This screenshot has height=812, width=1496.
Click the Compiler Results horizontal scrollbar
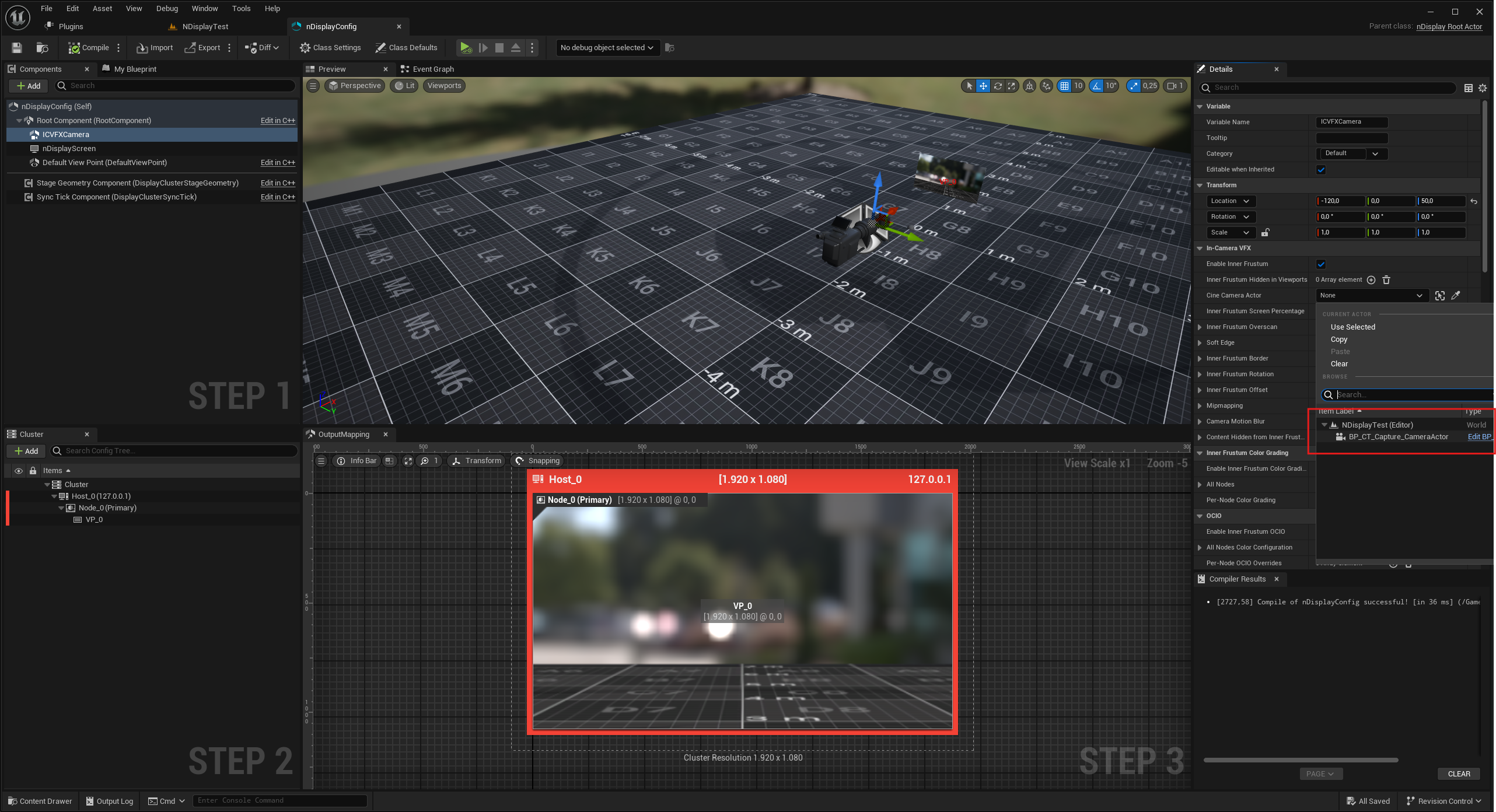click(1301, 760)
